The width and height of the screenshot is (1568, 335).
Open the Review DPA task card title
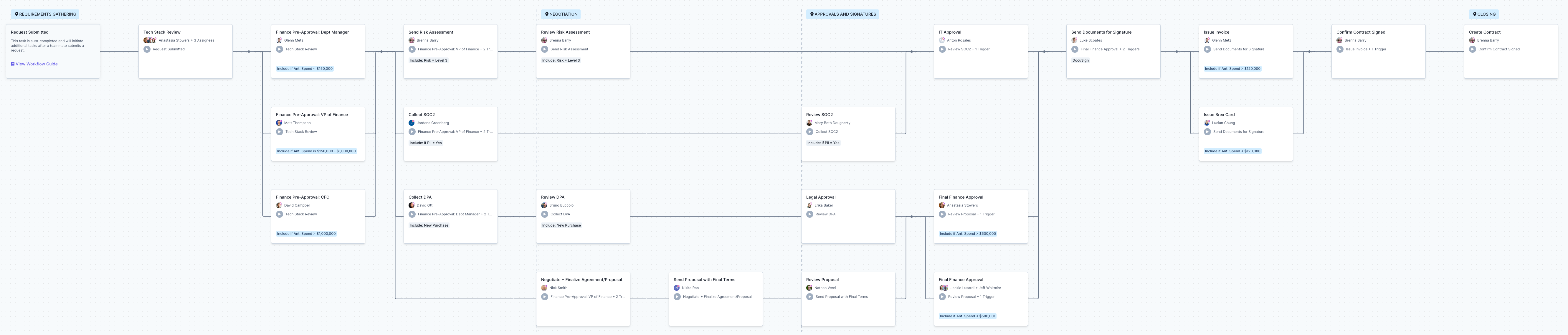(553, 197)
